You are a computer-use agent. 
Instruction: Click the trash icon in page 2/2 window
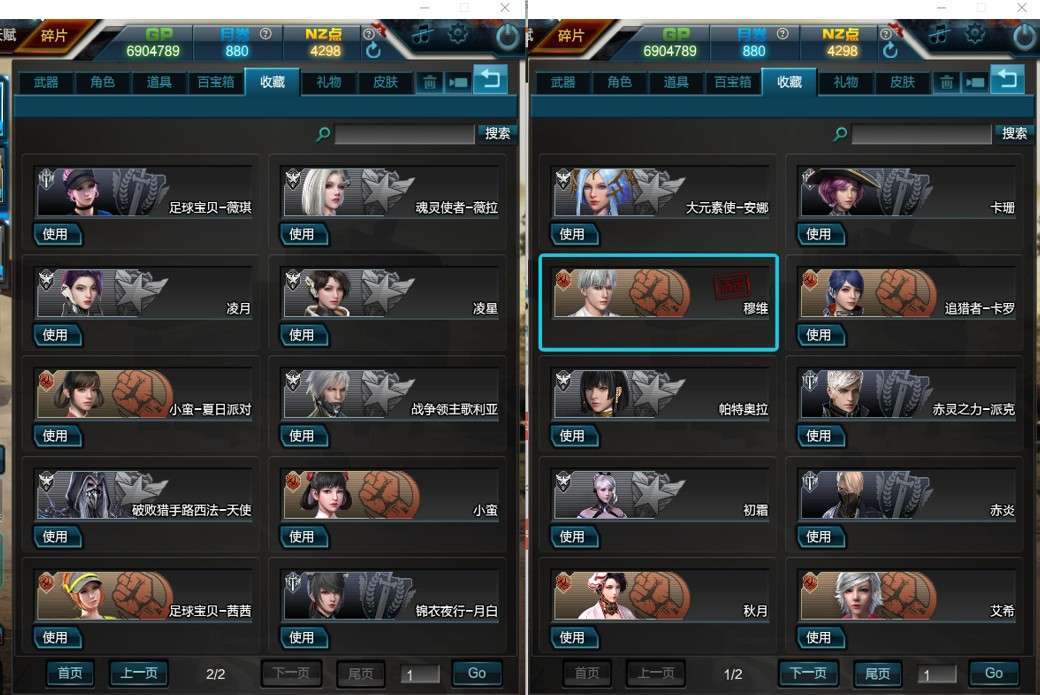point(430,82)
